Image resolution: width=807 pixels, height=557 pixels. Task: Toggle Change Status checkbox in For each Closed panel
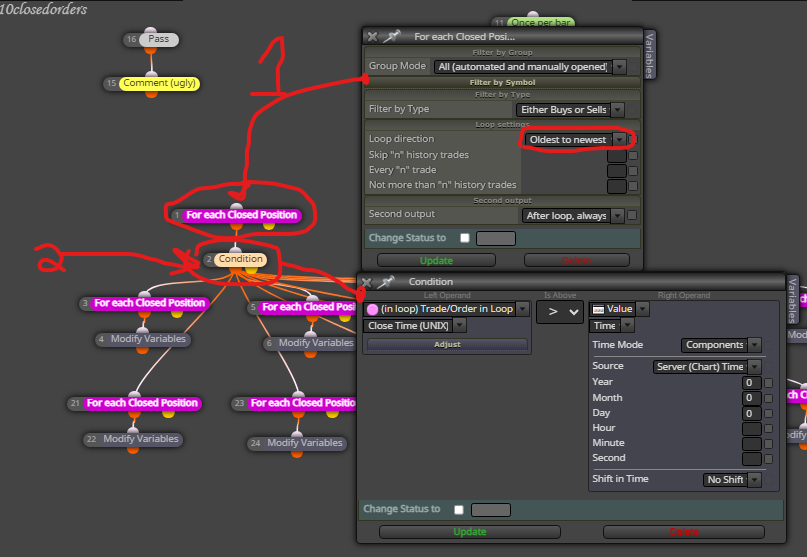pyautogui.click(x=465, y=238)
